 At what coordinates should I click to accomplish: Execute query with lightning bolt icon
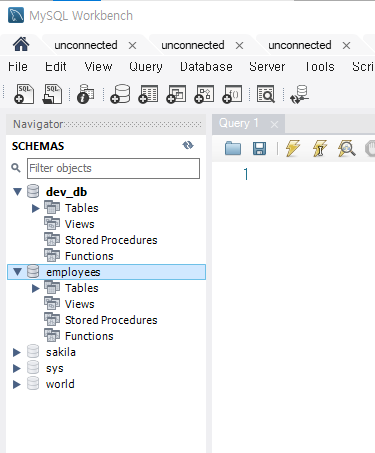293,148
